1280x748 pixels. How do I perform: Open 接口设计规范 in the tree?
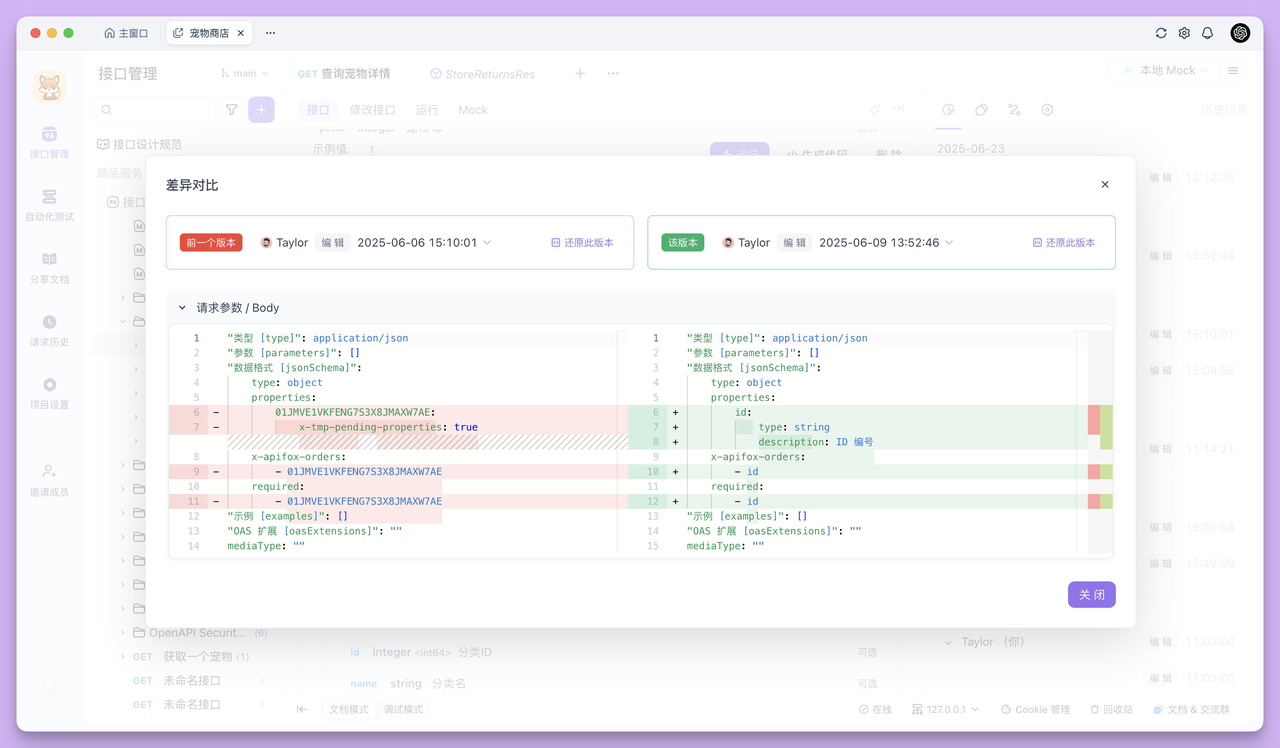pyautogui.click(x=139, y=144)
